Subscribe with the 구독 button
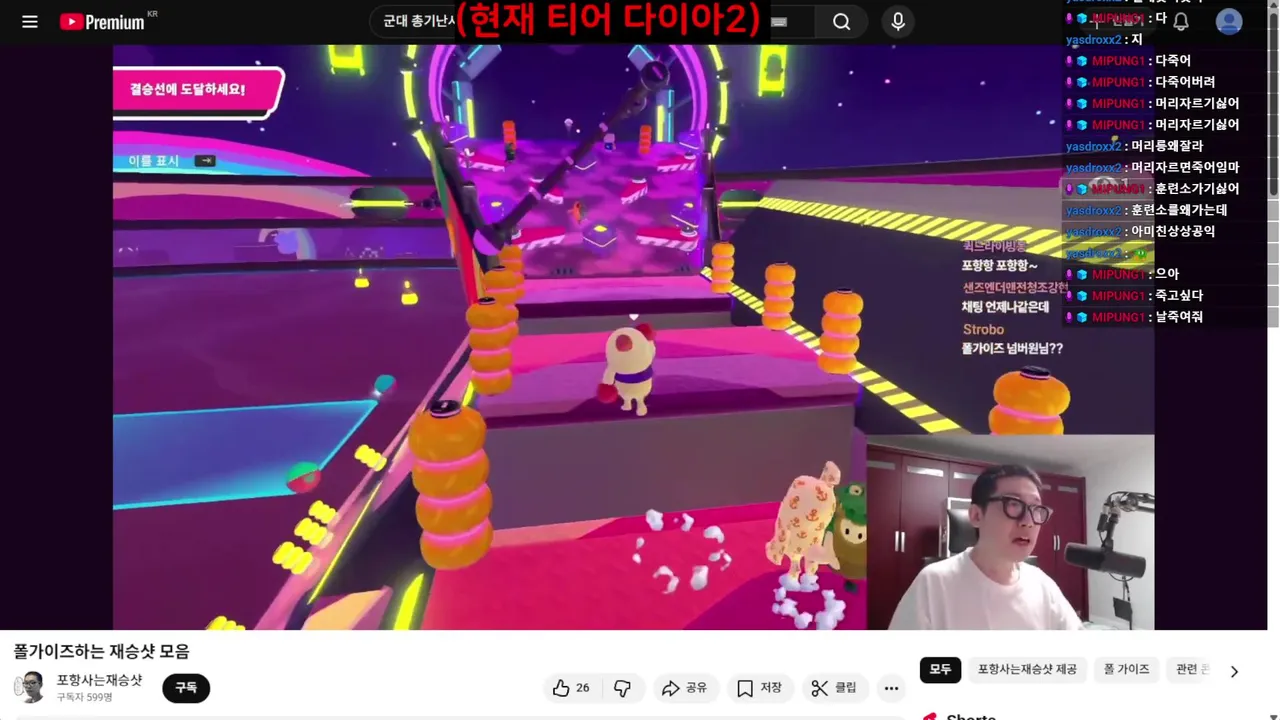 tap(186, 688)
